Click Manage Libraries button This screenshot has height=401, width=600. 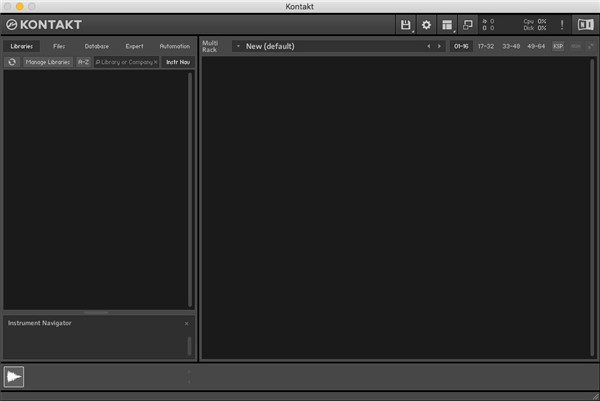[48, 62]
